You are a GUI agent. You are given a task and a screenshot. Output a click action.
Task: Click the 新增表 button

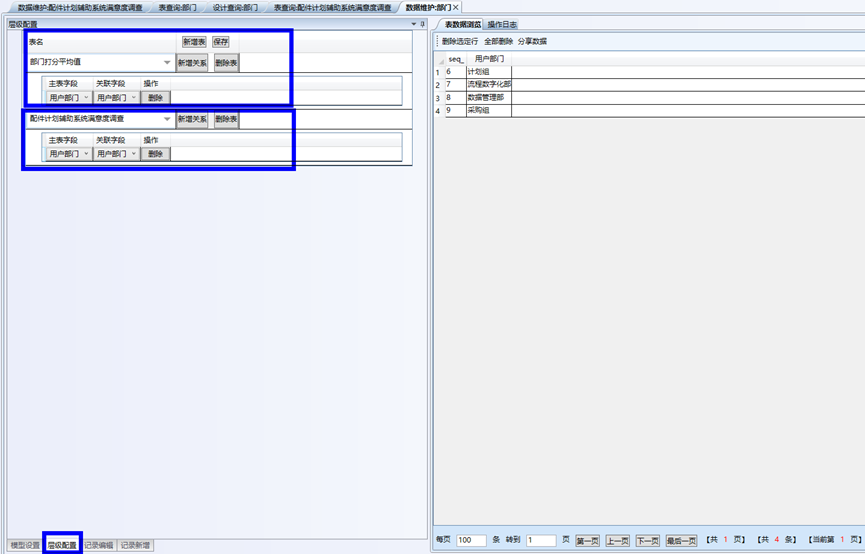pos(194,42)
